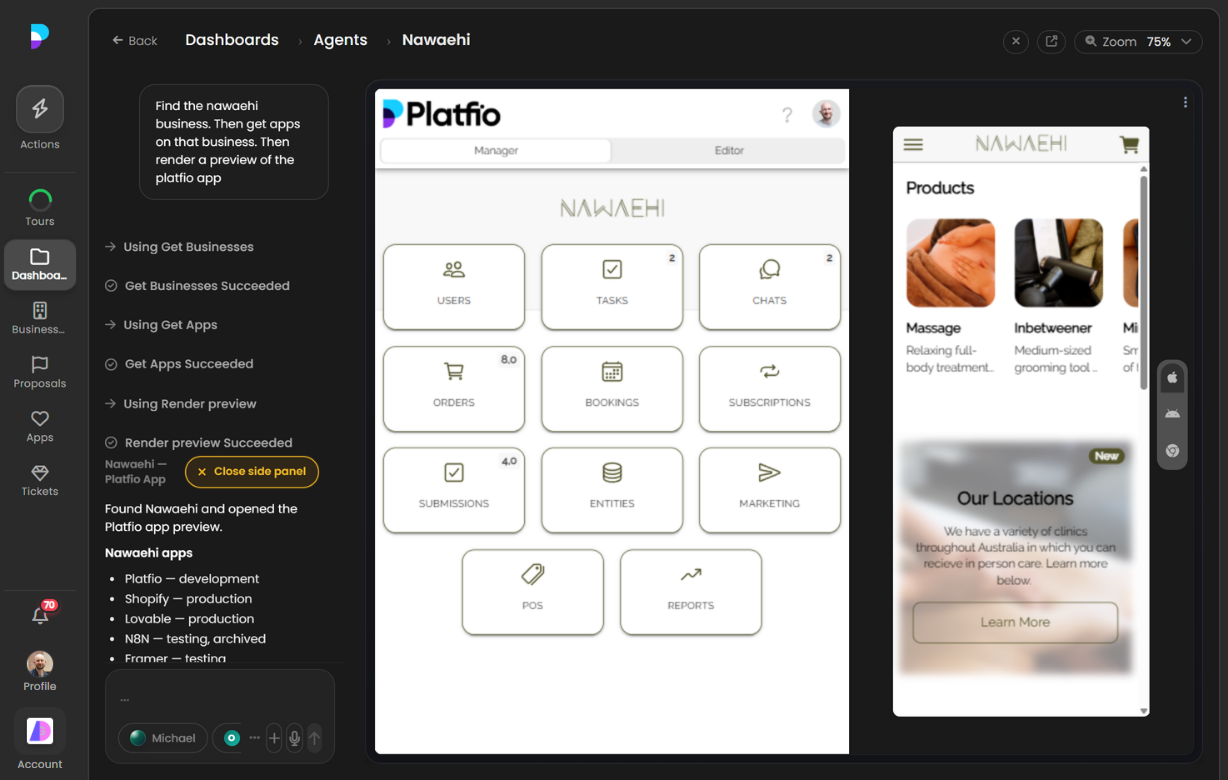Viewport: 1228px width, 780px height.
Task: Open the three-dot options menu of preview panel
Action: [1185, 102]
